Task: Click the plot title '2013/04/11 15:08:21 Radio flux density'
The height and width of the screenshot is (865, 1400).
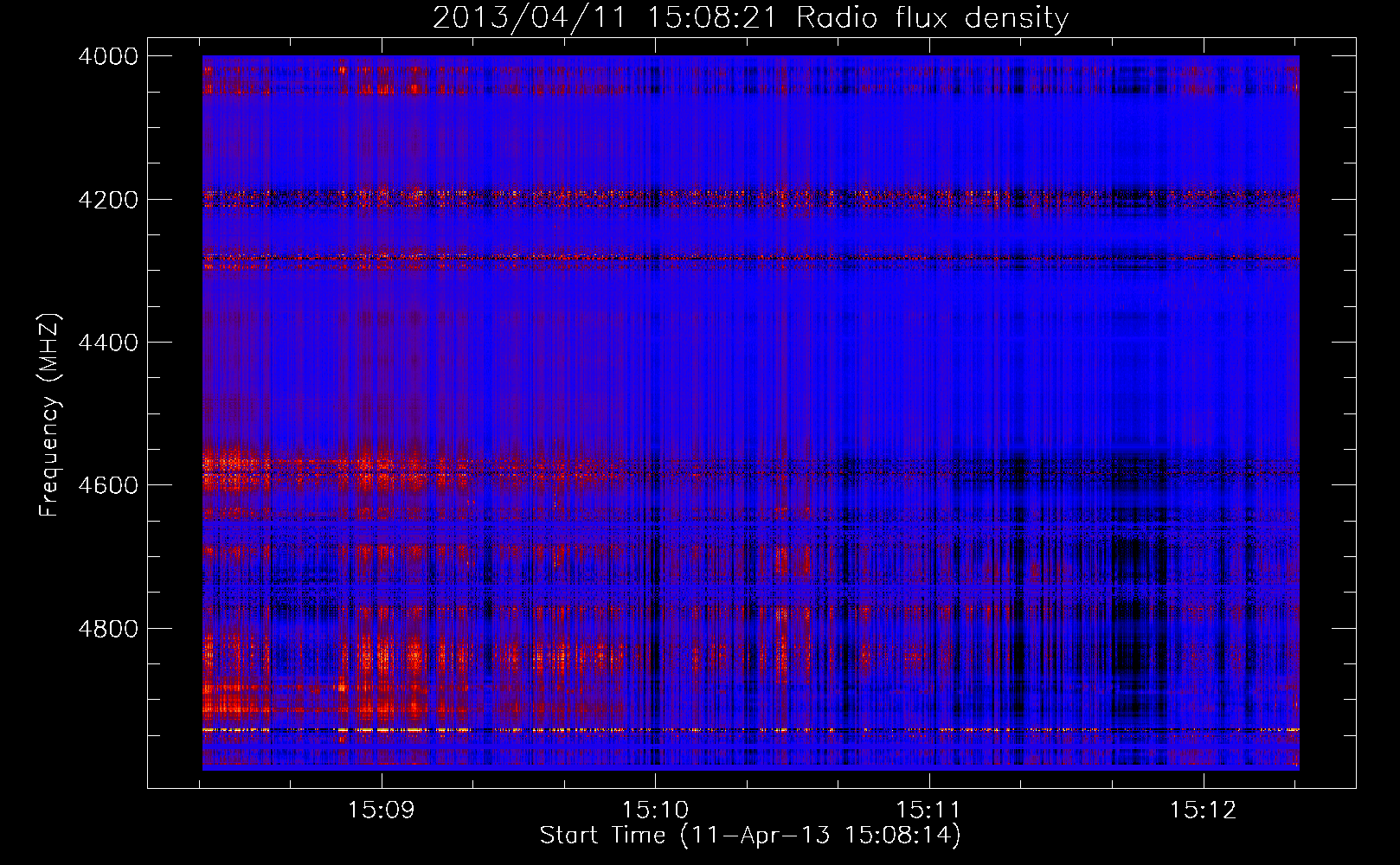Action: coord(750,18)
